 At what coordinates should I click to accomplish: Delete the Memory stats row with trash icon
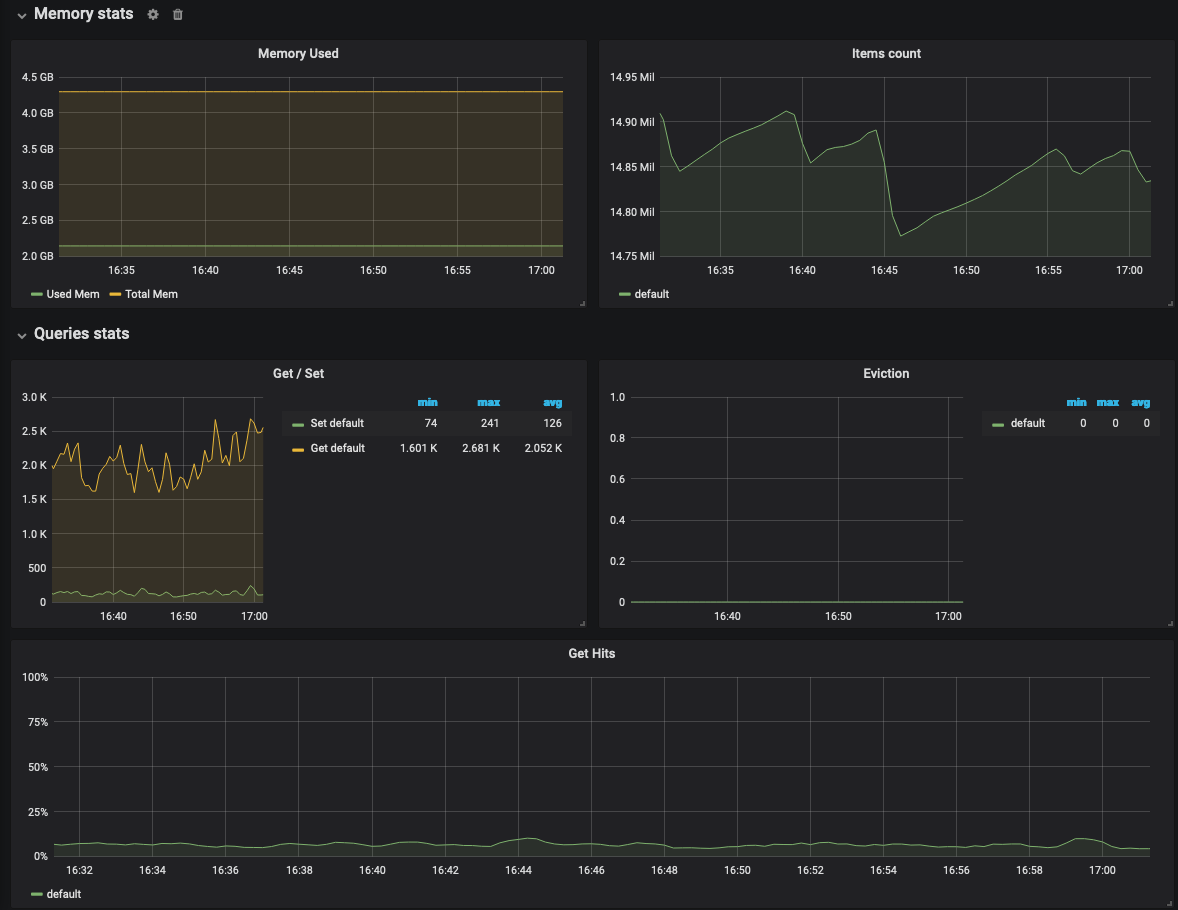(178, 14)
